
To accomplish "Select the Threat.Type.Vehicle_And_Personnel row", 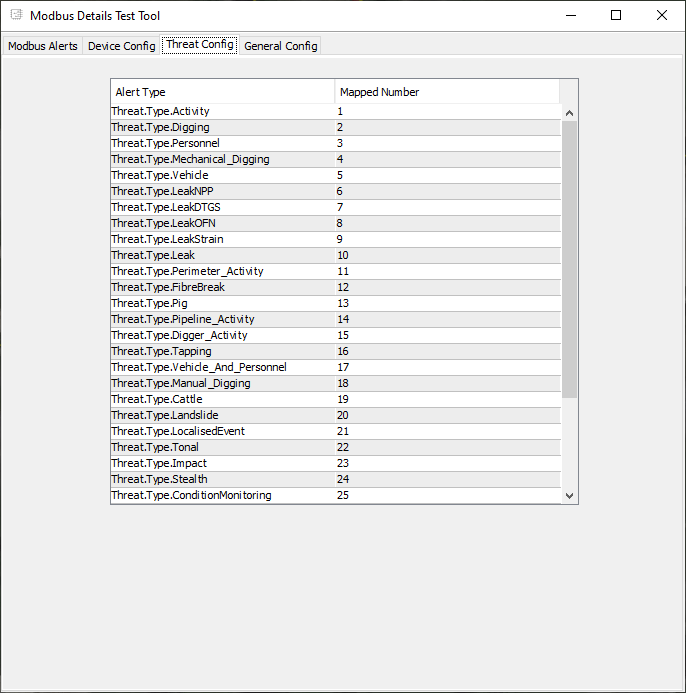I will click(336, 367).
